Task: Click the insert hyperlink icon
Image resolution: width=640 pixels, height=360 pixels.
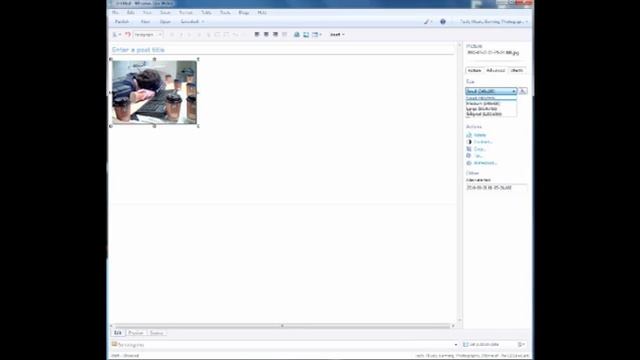Action: tap(297, 35)
